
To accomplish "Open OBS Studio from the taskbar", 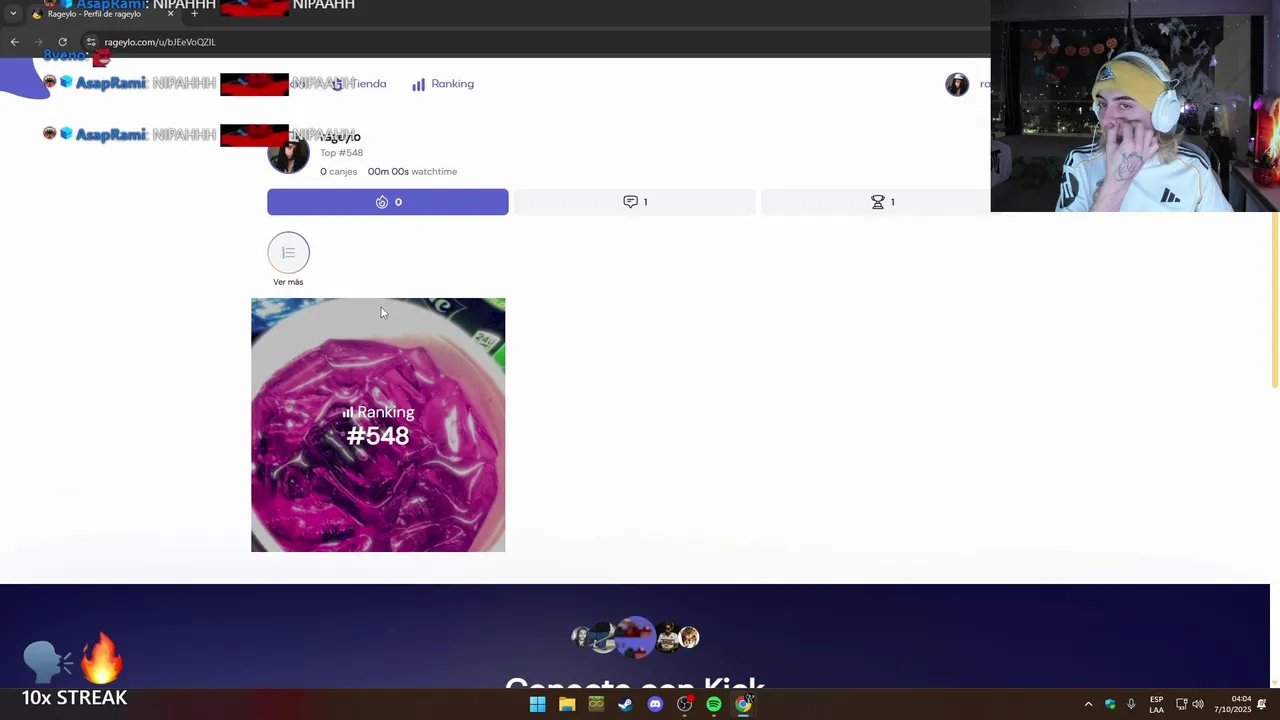I will (684, 704).
